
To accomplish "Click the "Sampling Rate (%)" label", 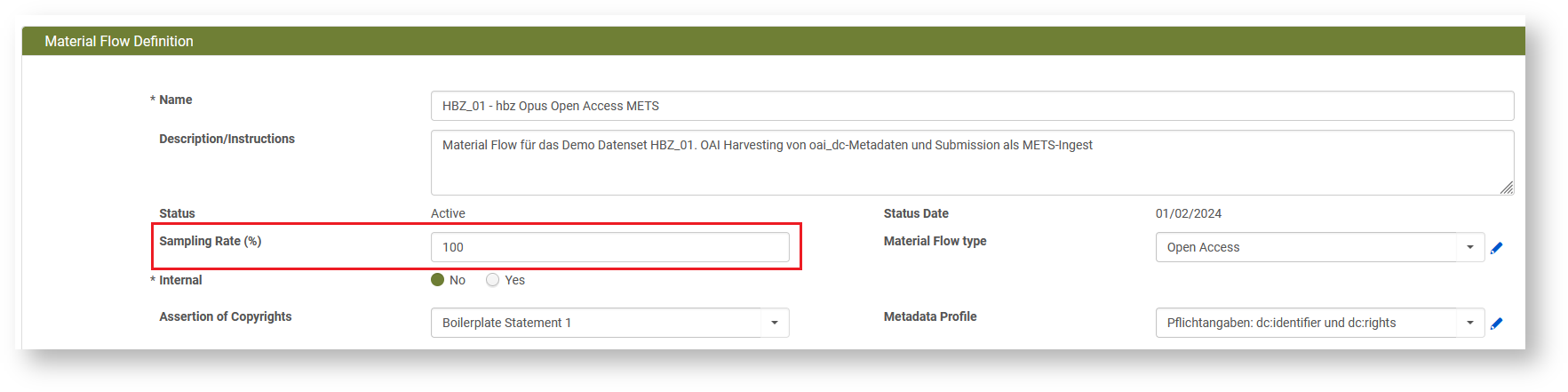I will [211, 241].
